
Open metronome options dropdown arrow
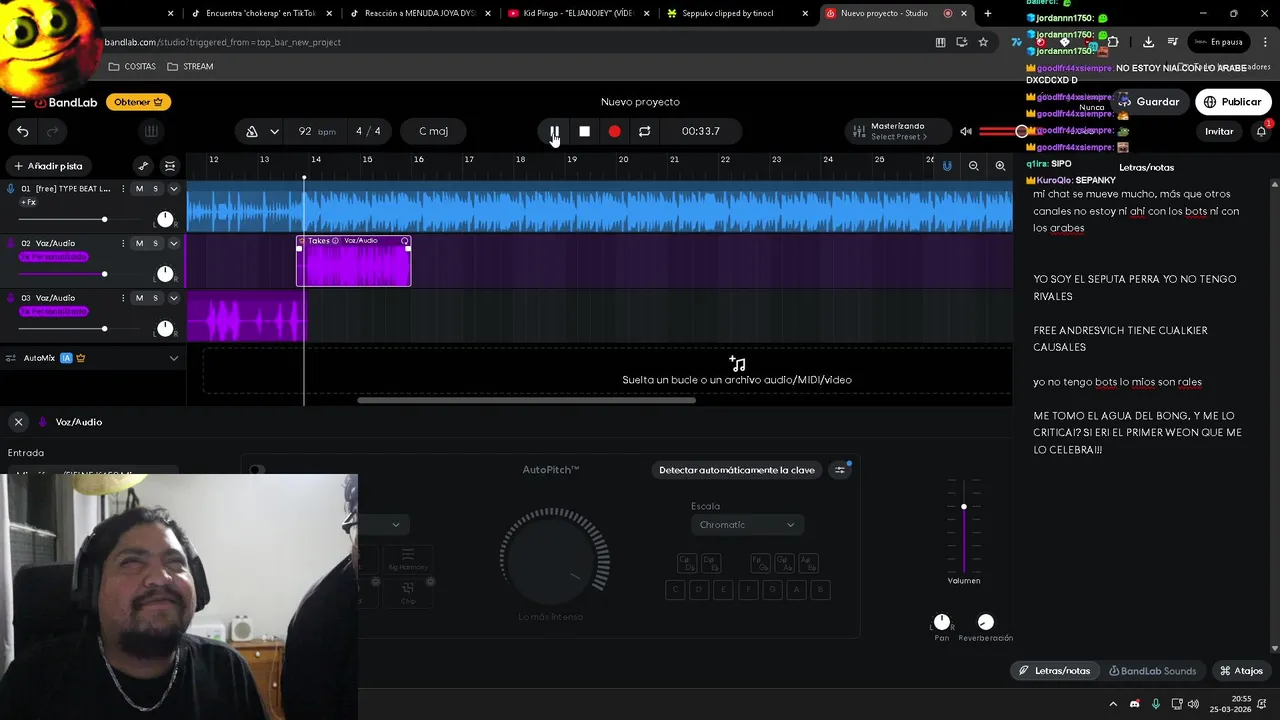click(x=274, y=131)
